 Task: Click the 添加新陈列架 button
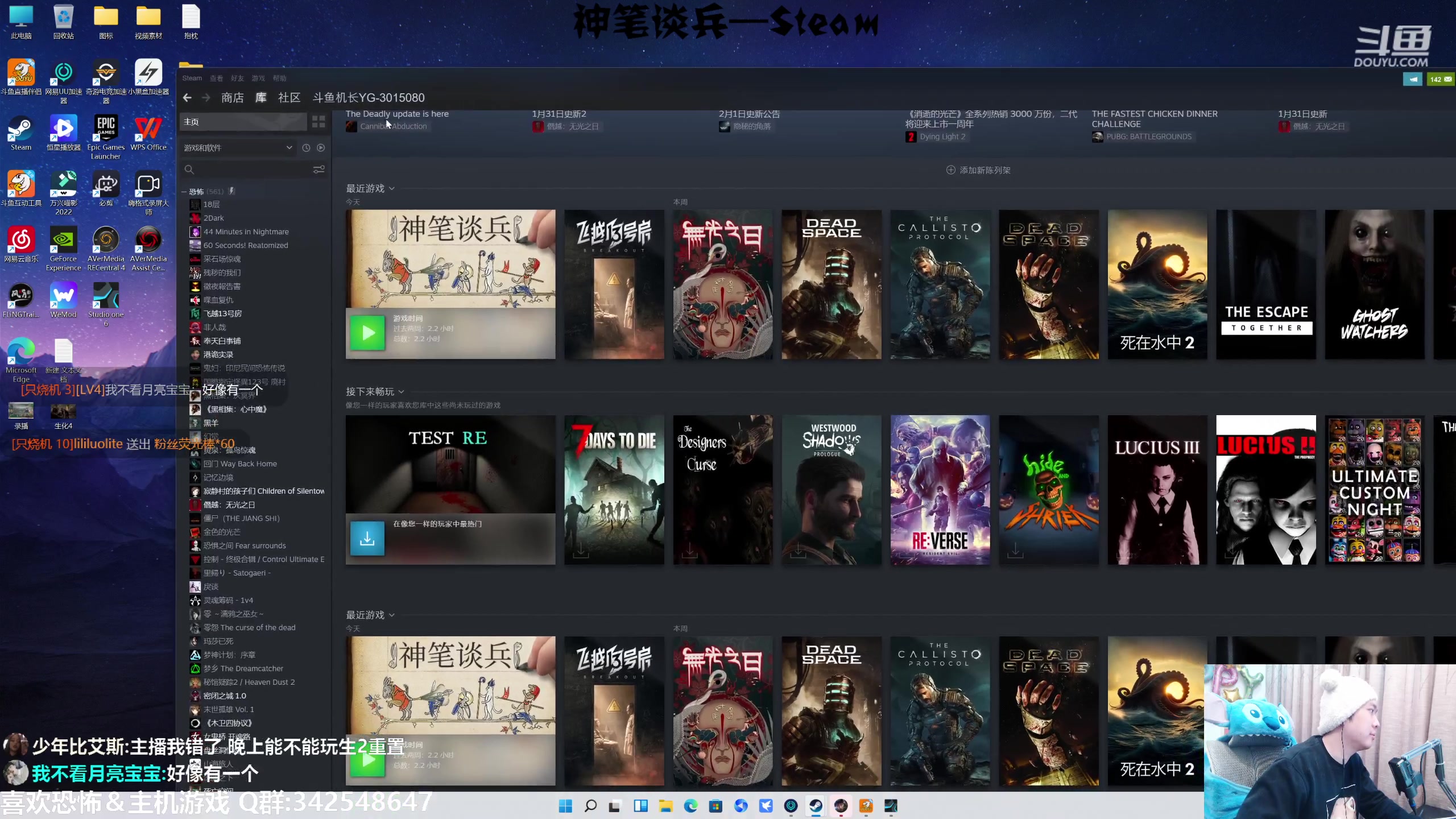[x=978, y=170]
